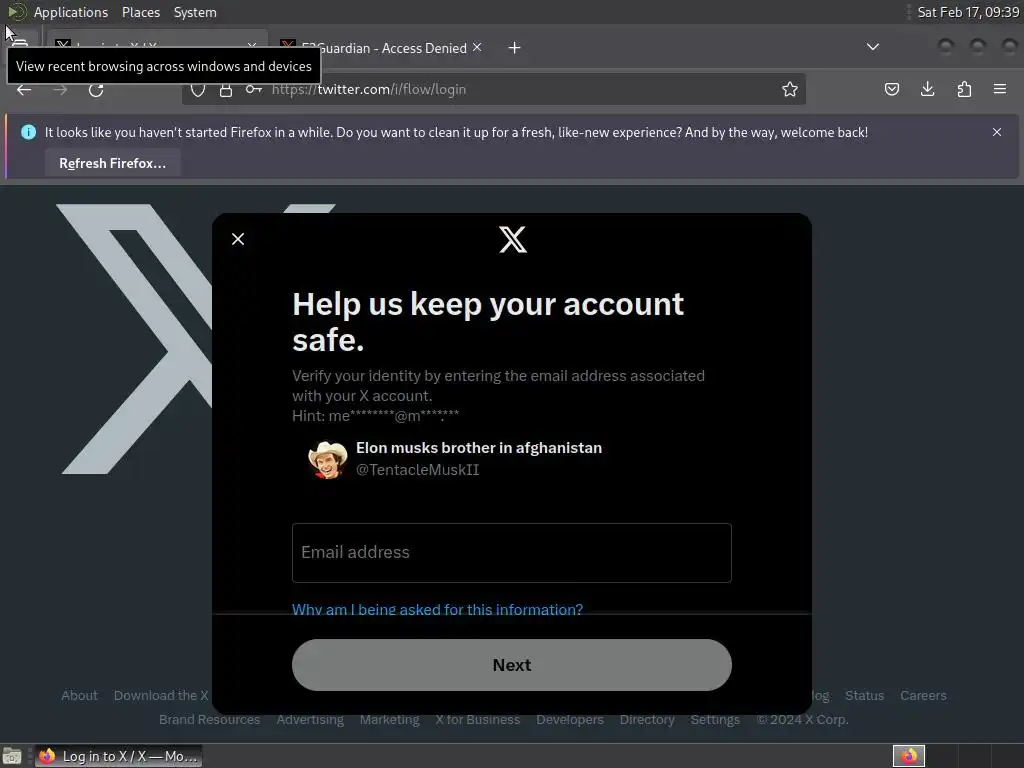1024x768 pixels.
Task: Go back to previous page
Action: 24,89
